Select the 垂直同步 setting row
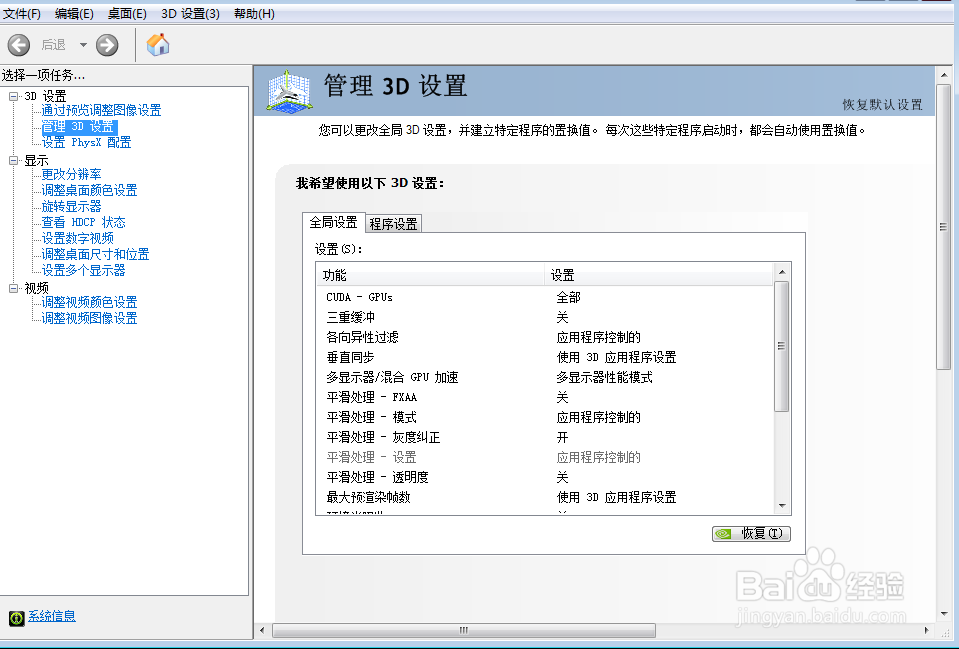 coord(545,357)
